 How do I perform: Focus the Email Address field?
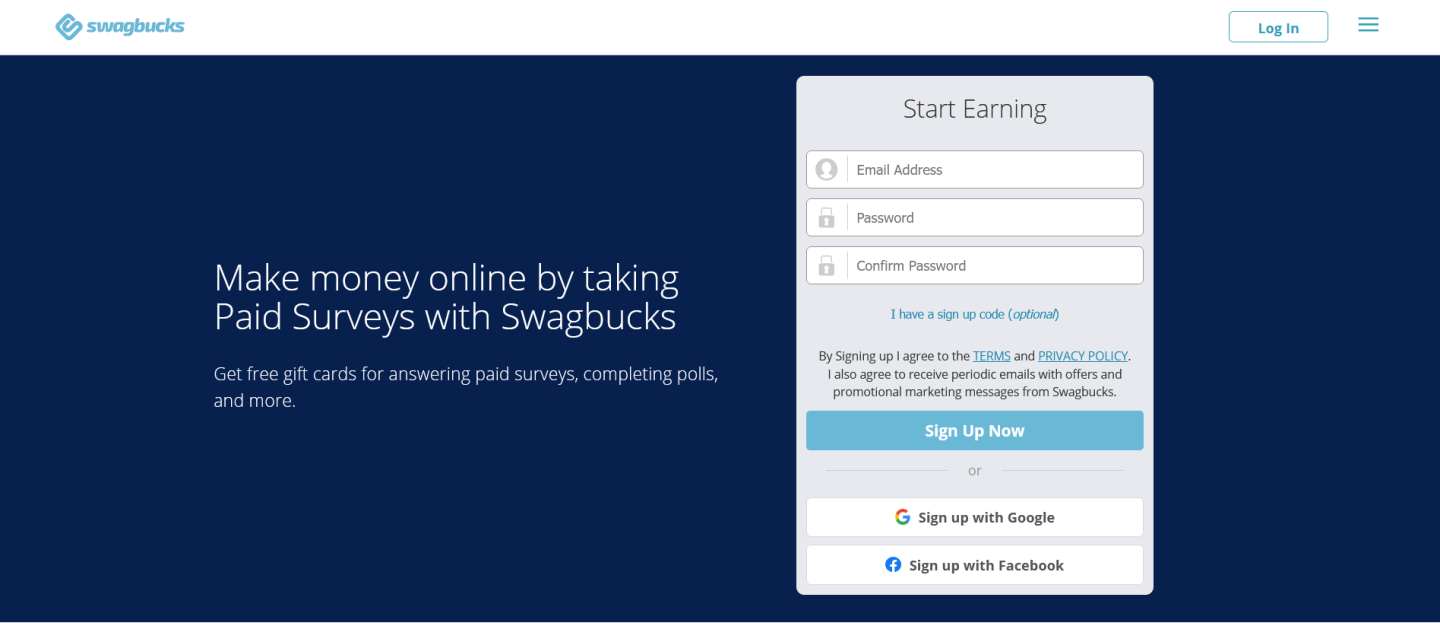993,170
